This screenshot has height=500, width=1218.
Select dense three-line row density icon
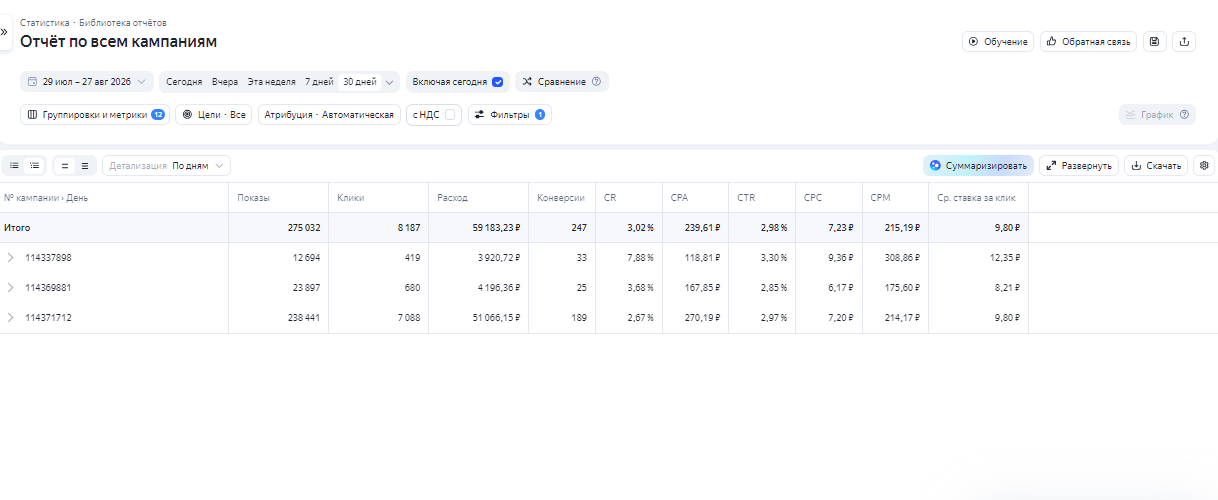(x=85, y=165)
